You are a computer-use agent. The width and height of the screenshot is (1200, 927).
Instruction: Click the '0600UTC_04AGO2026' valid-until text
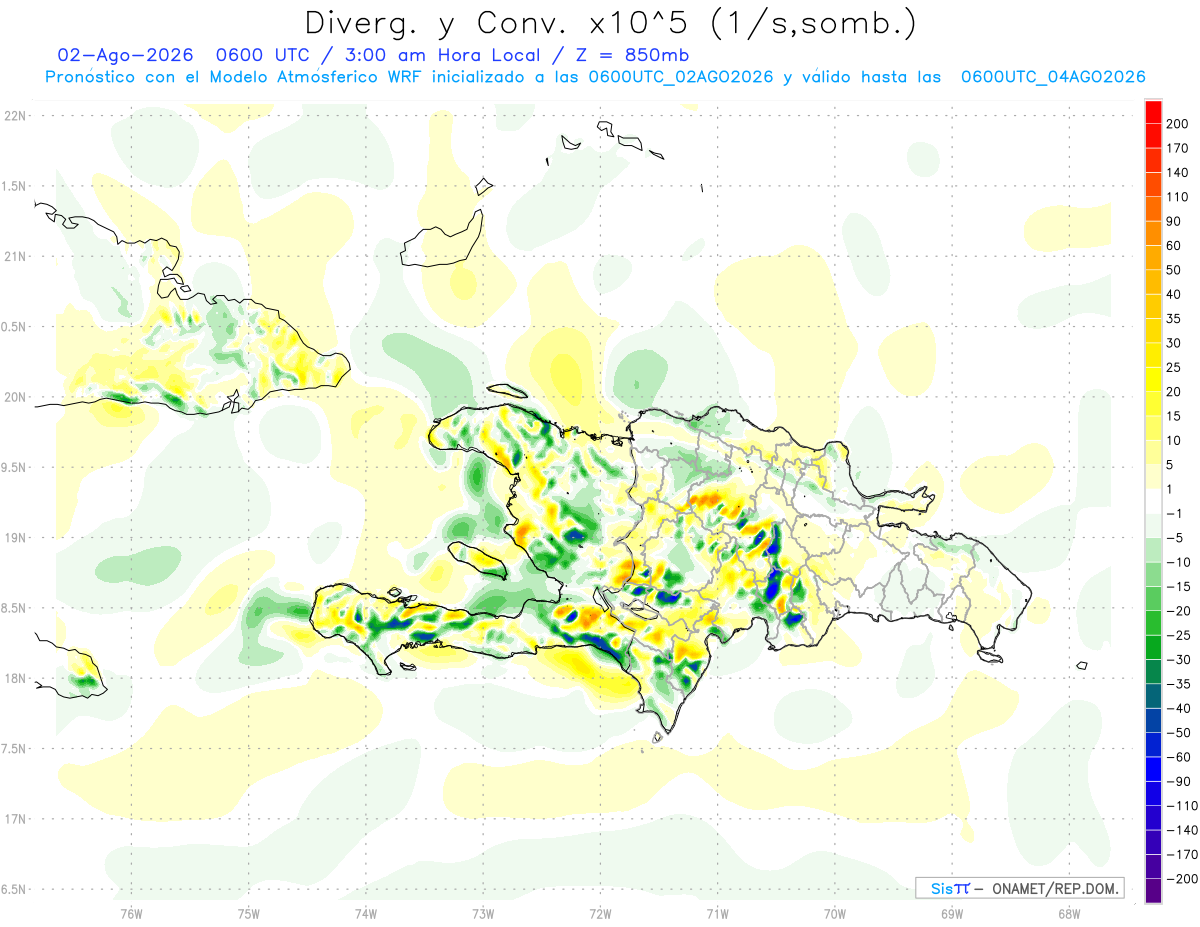1052,77
